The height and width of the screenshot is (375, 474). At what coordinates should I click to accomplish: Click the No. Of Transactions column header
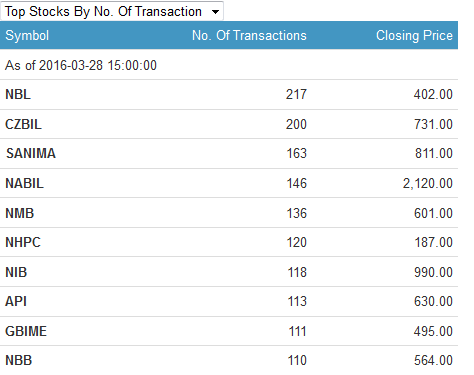[249, 35]
